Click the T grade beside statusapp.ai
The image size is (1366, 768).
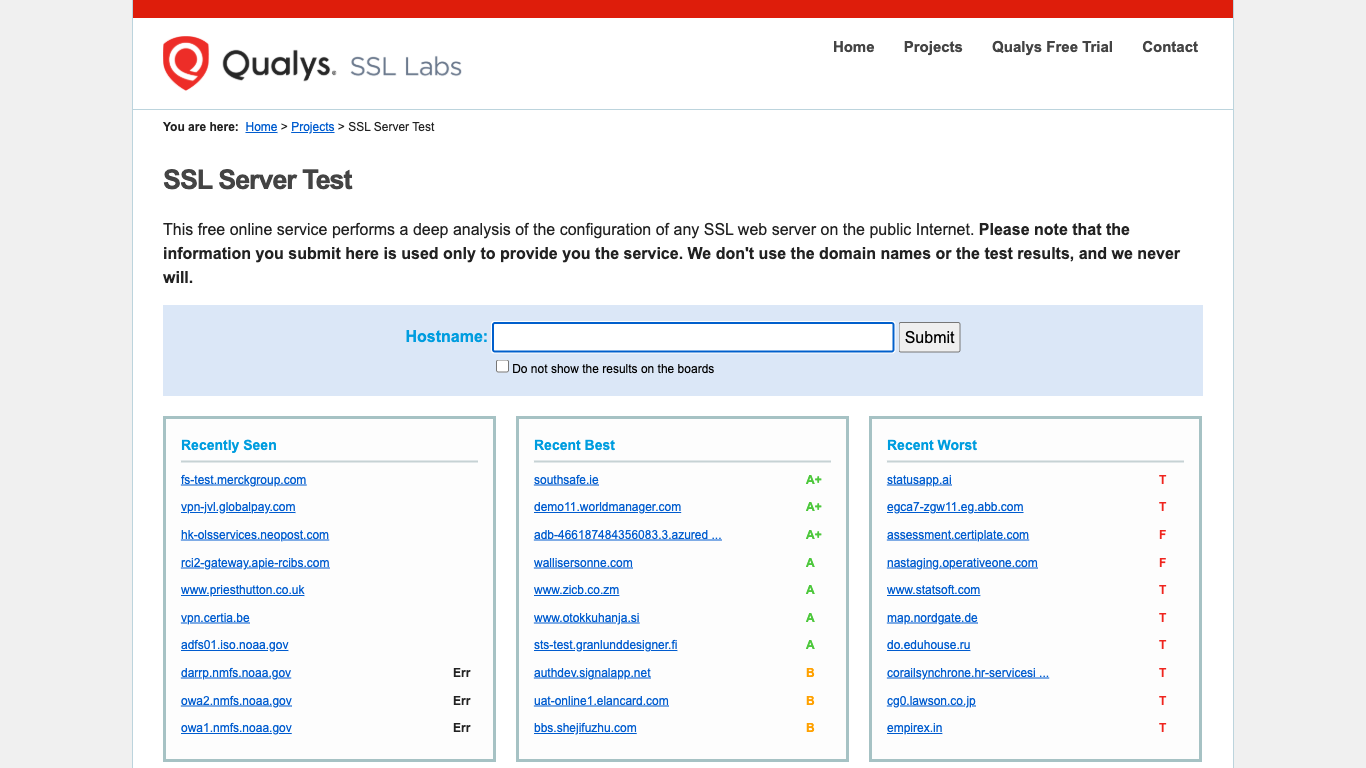click(x=1162, y=480)
